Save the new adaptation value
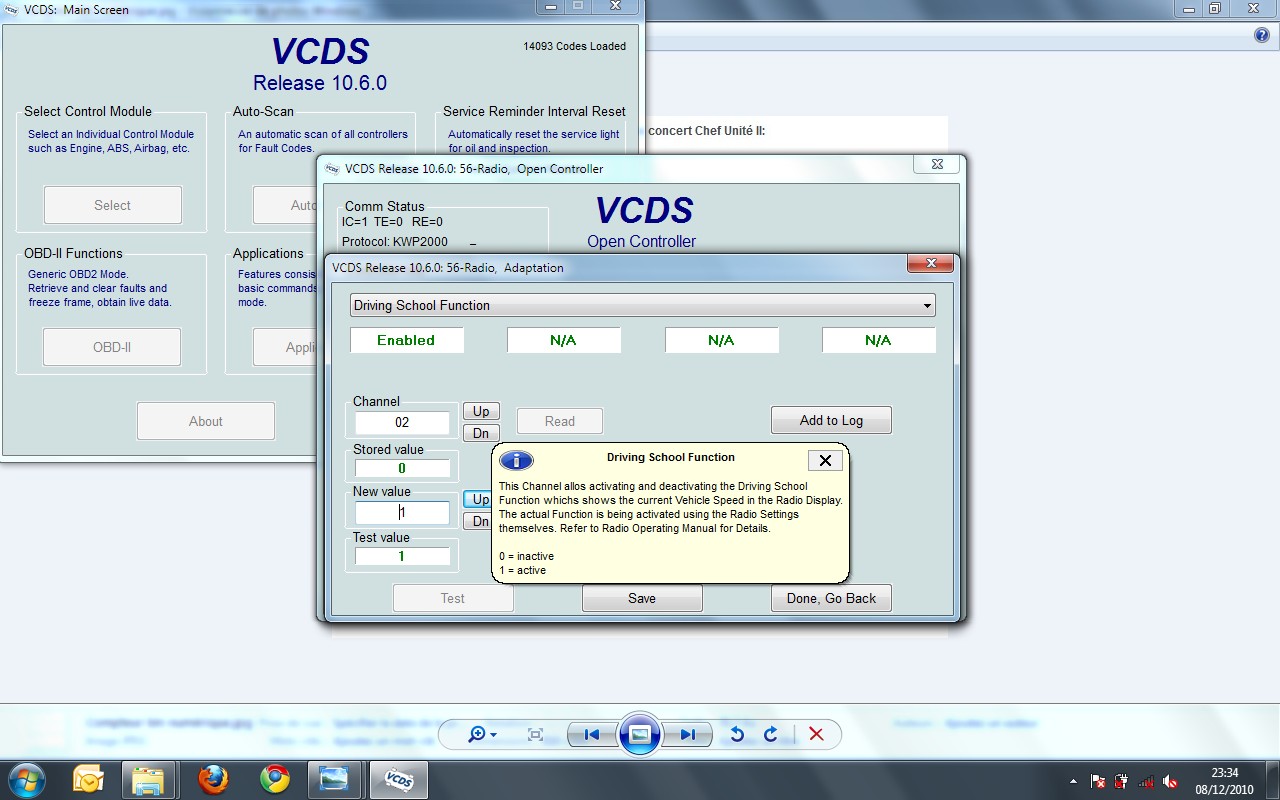 [x=642, y=598]
